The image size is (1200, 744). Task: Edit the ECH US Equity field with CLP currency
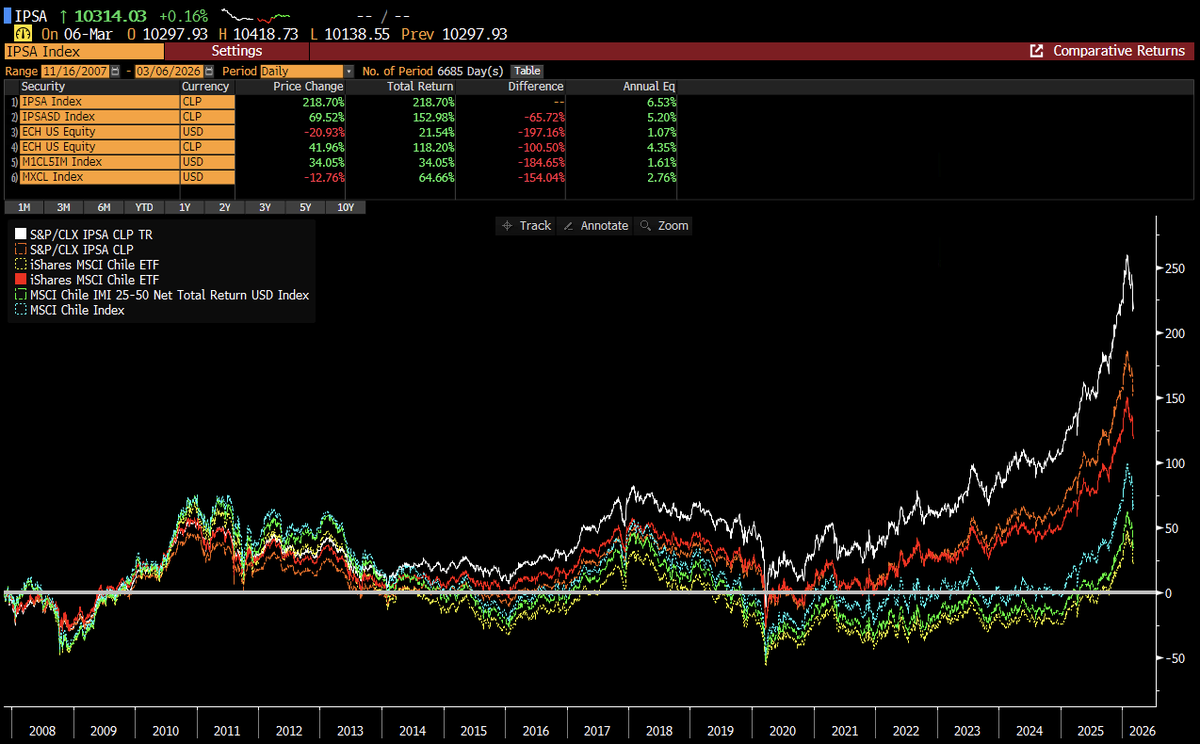click(x=98, y=147)
